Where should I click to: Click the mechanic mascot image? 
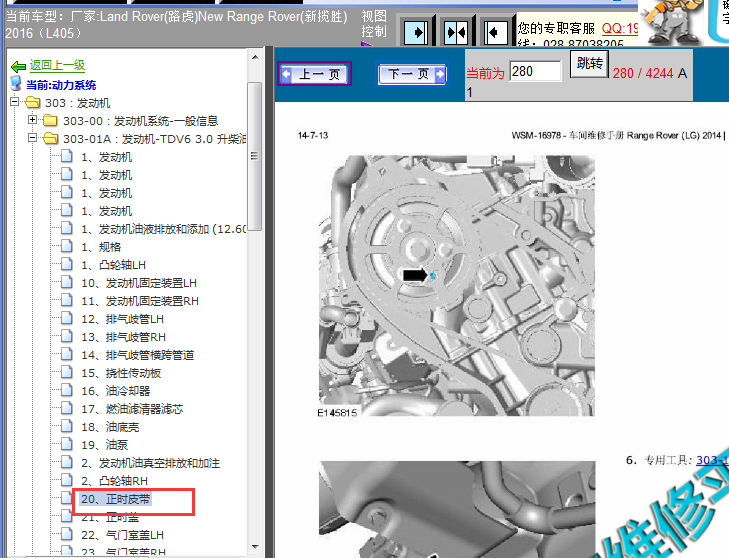pyautogui.click(x=672, y=22)
